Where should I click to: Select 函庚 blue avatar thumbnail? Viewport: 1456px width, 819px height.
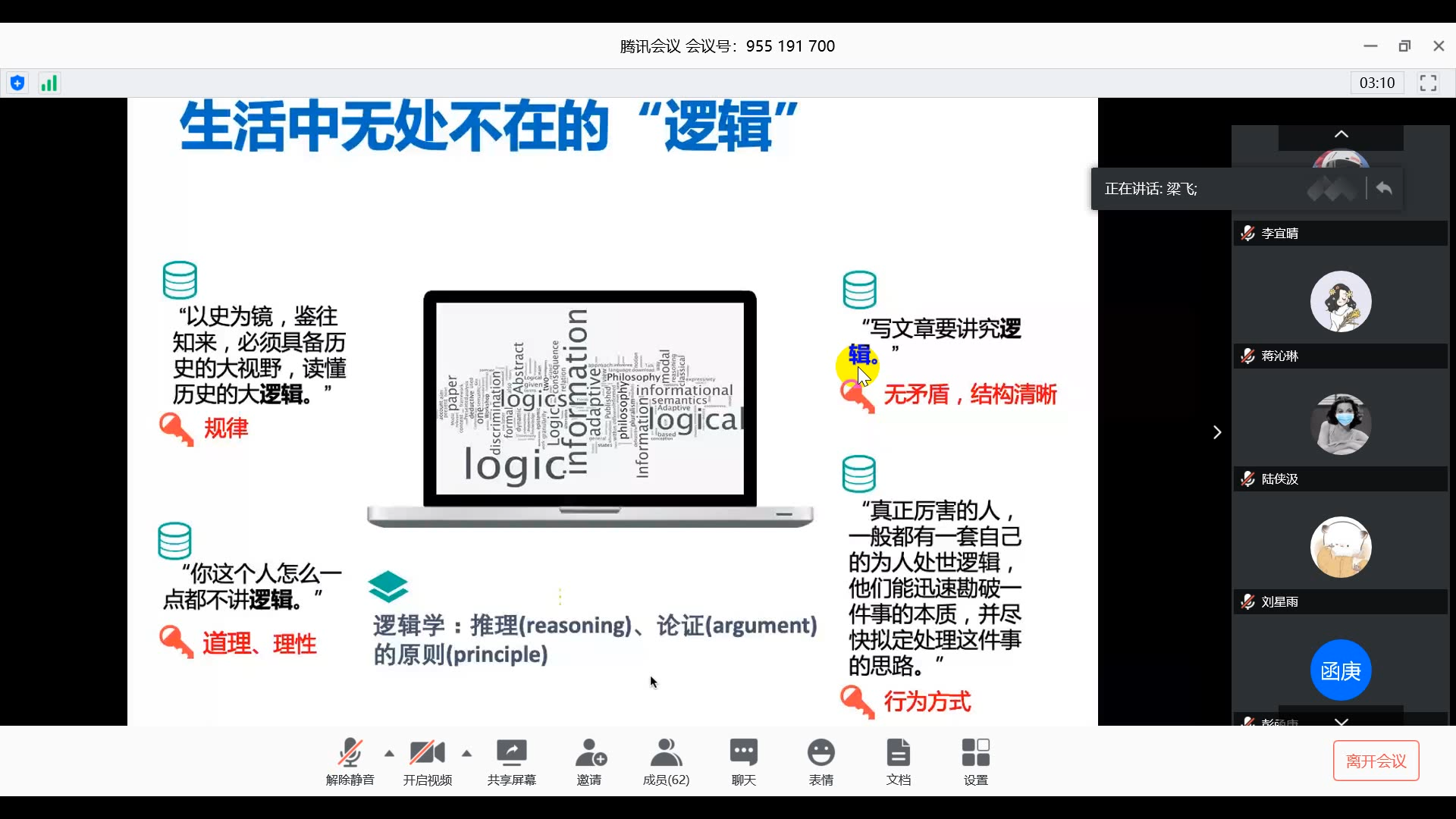click(x=1341, y=670)
